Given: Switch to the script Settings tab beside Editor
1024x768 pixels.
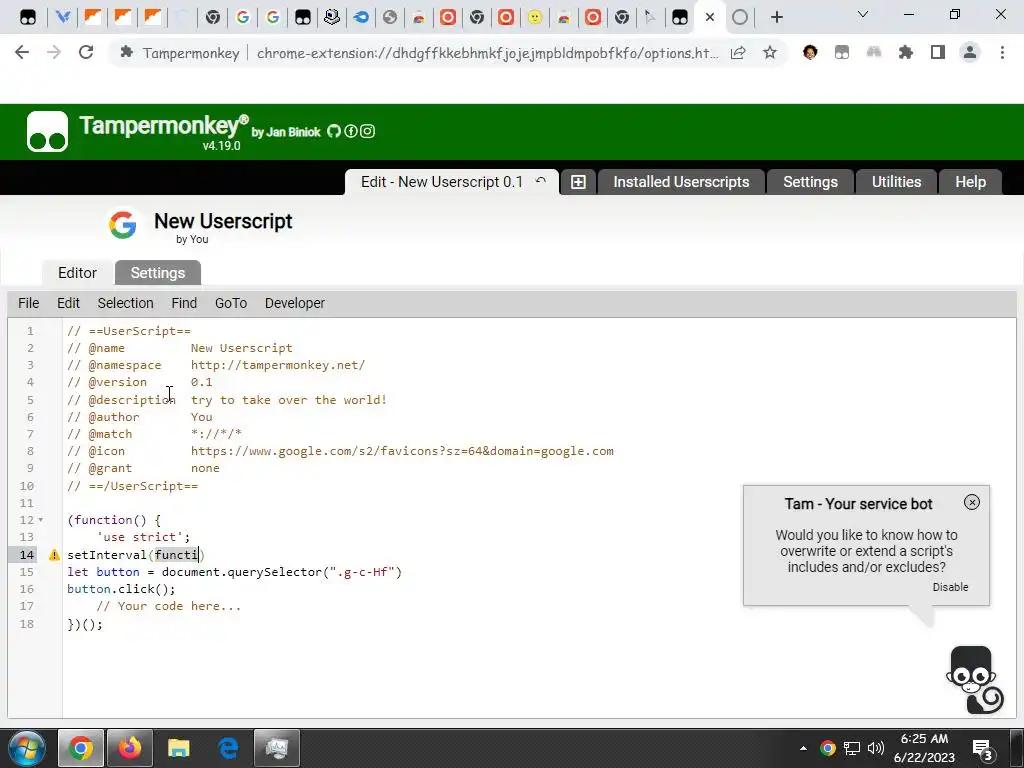Looking at the screenshot, I should click(x=157, y=273).
